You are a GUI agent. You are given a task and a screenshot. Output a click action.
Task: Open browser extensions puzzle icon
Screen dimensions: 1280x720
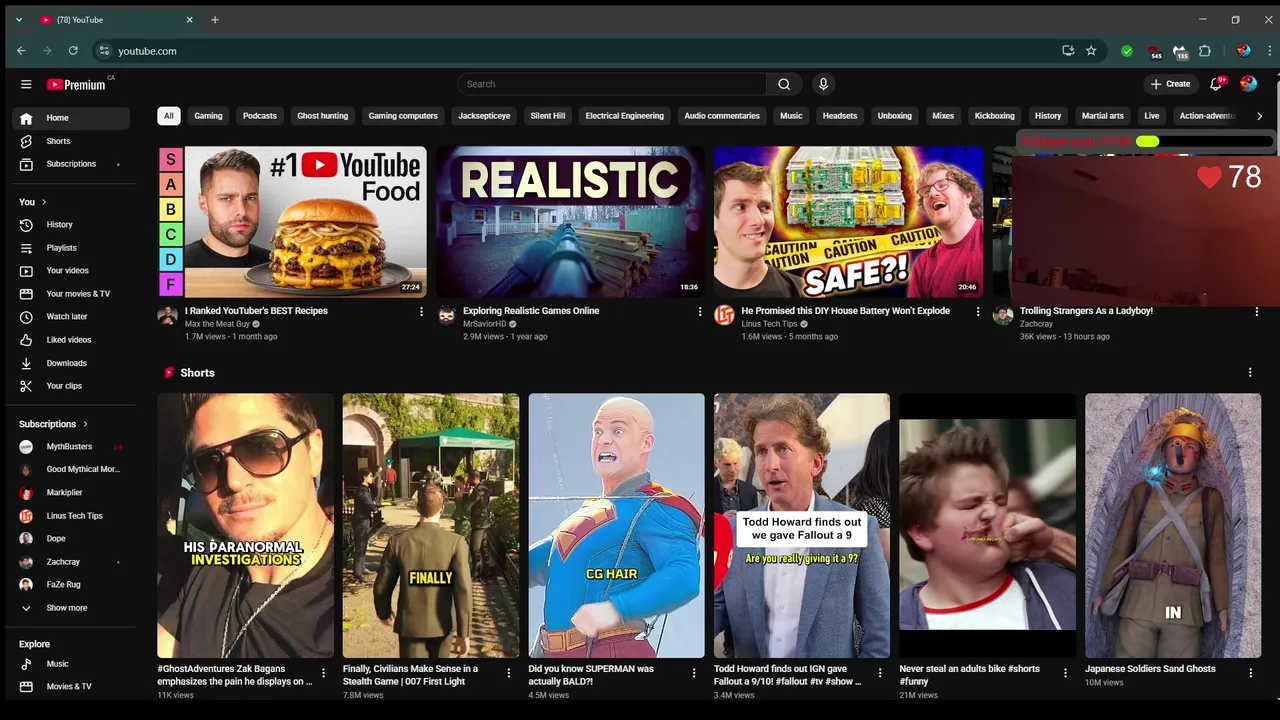pyautogui.click(x=1205, y=51)
